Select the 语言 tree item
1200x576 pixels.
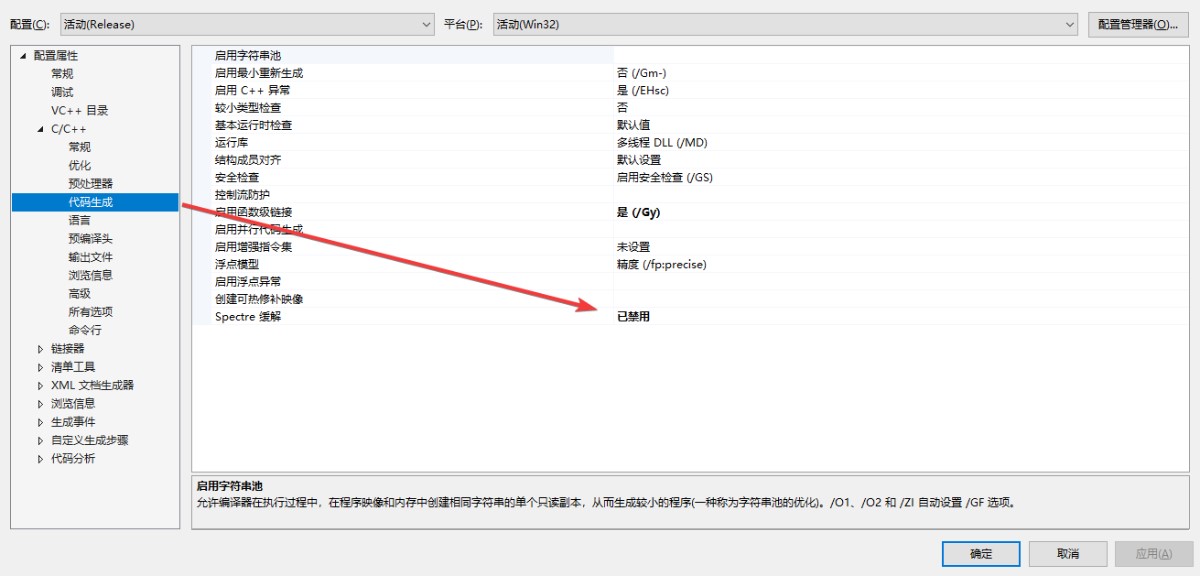pos(79,220)
